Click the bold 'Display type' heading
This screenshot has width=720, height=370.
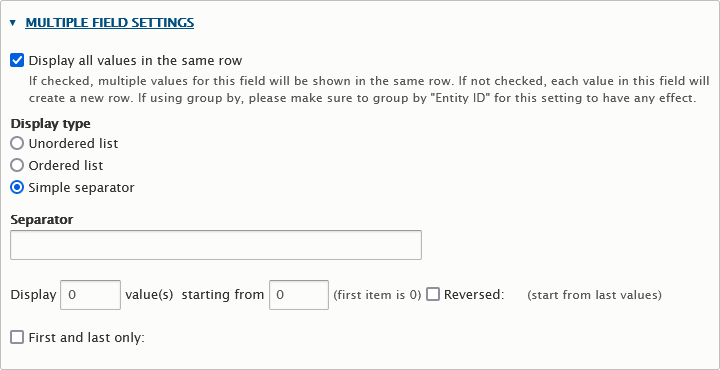click(x=51, y=124)
